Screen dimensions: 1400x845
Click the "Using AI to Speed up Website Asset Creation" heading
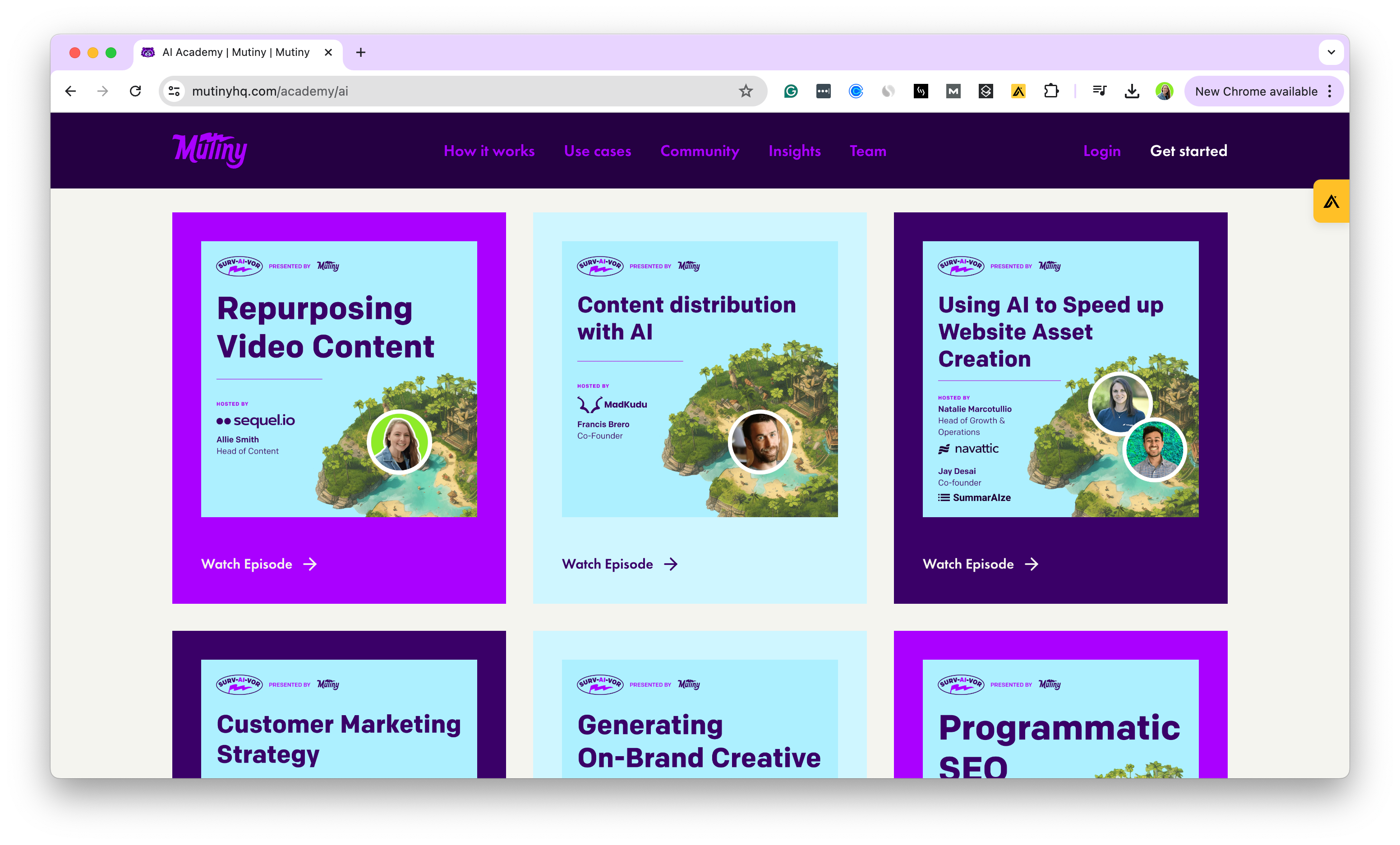(x=1050, y=331)
